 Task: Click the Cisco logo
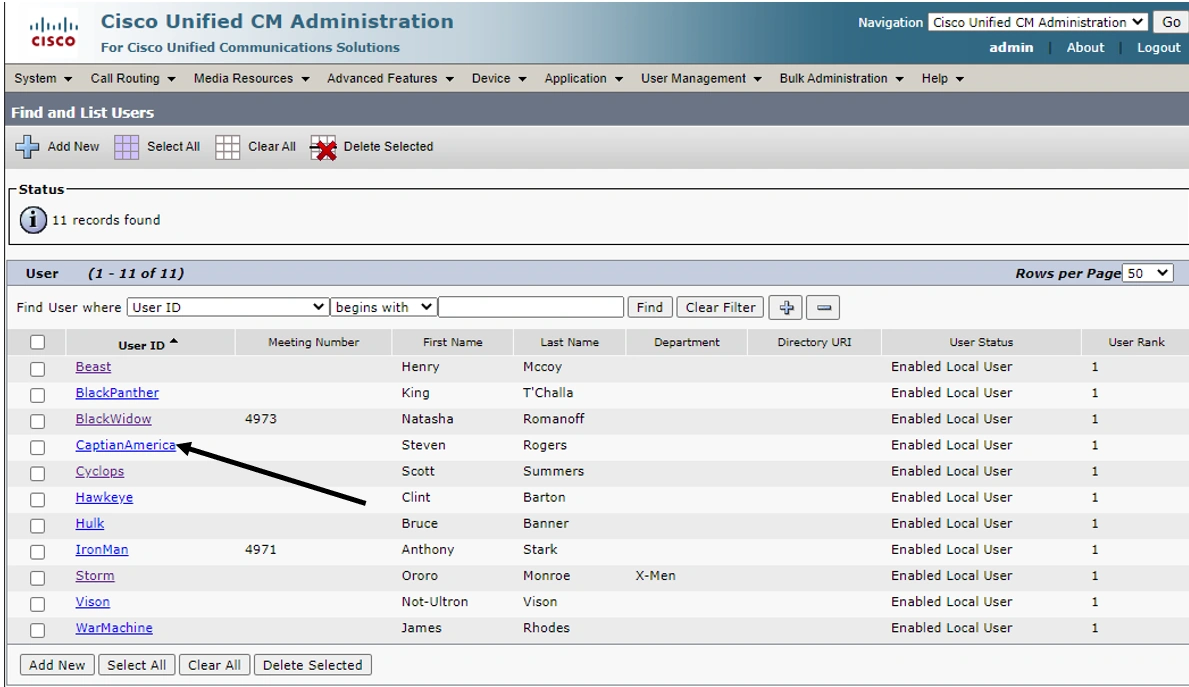click(53, 33)
